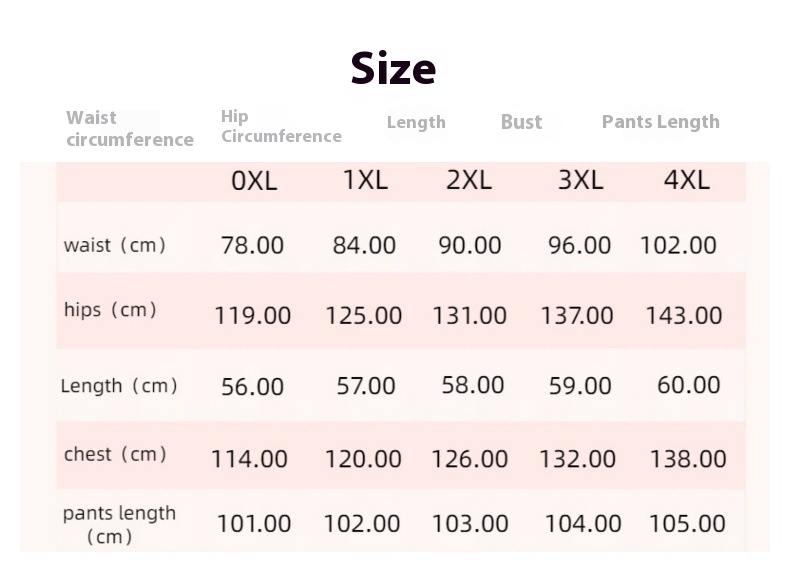Screen dimensions: 790x572
Task: Click the 59.00 length cell
Action: (580, 386)
